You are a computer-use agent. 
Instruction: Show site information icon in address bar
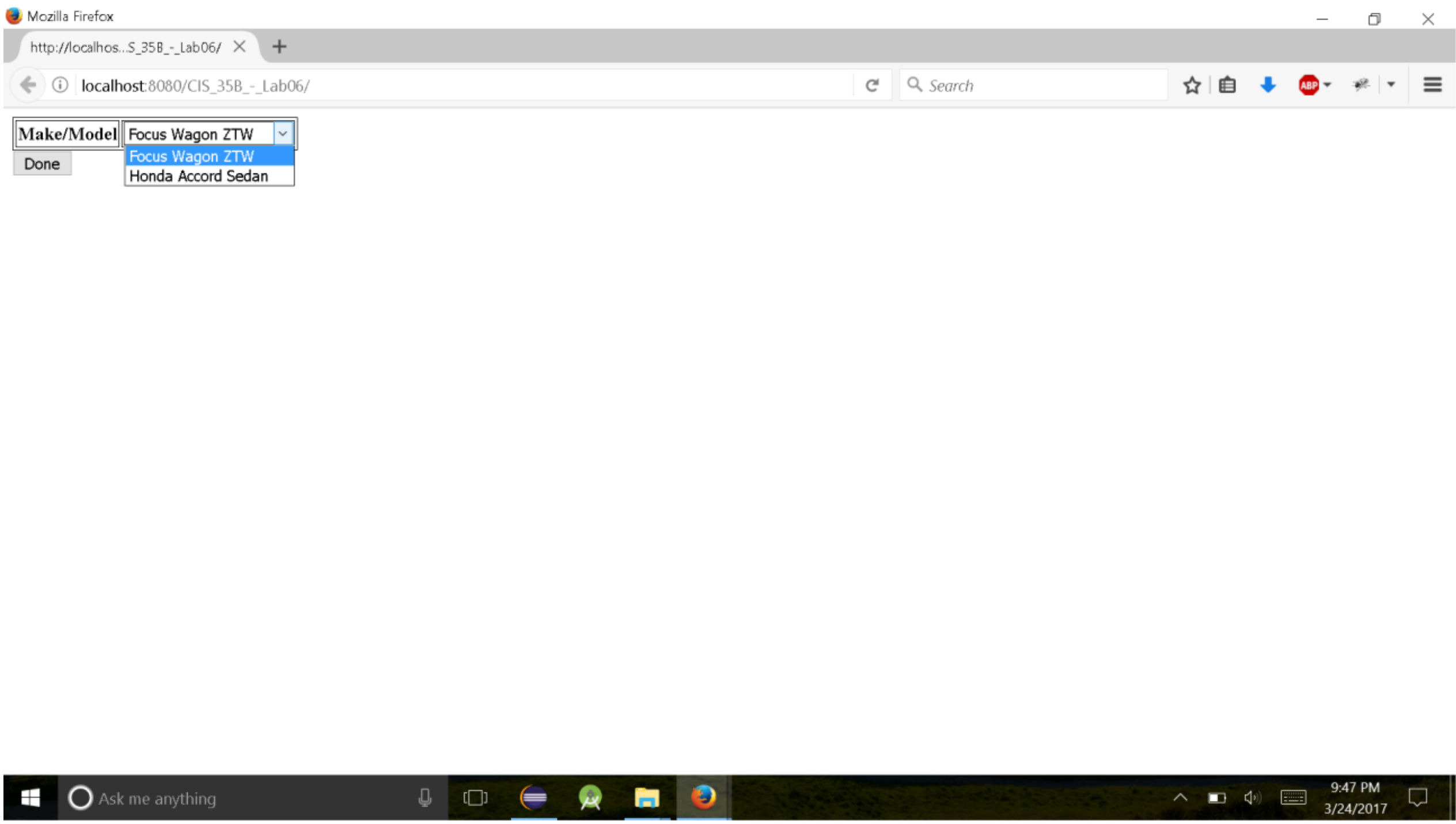(60, 85)
